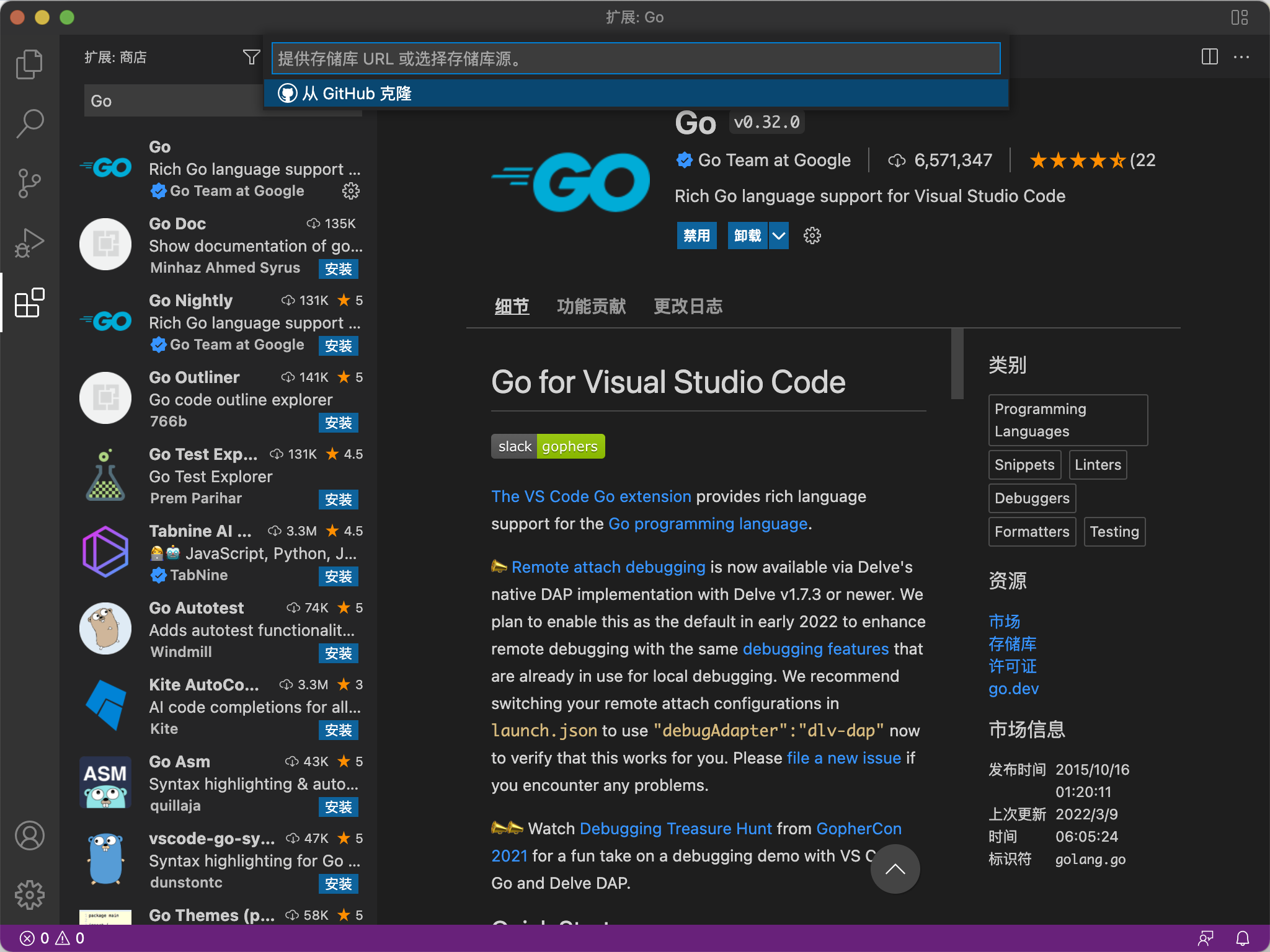Open the Search view icon
The width and height of the screenshot is (1270, 952).
(29, 124)
